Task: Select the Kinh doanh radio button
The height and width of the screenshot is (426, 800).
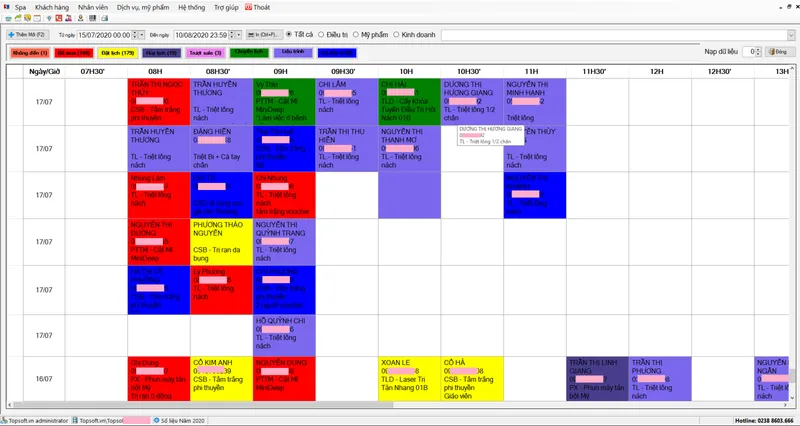Action: coord(396,35)
